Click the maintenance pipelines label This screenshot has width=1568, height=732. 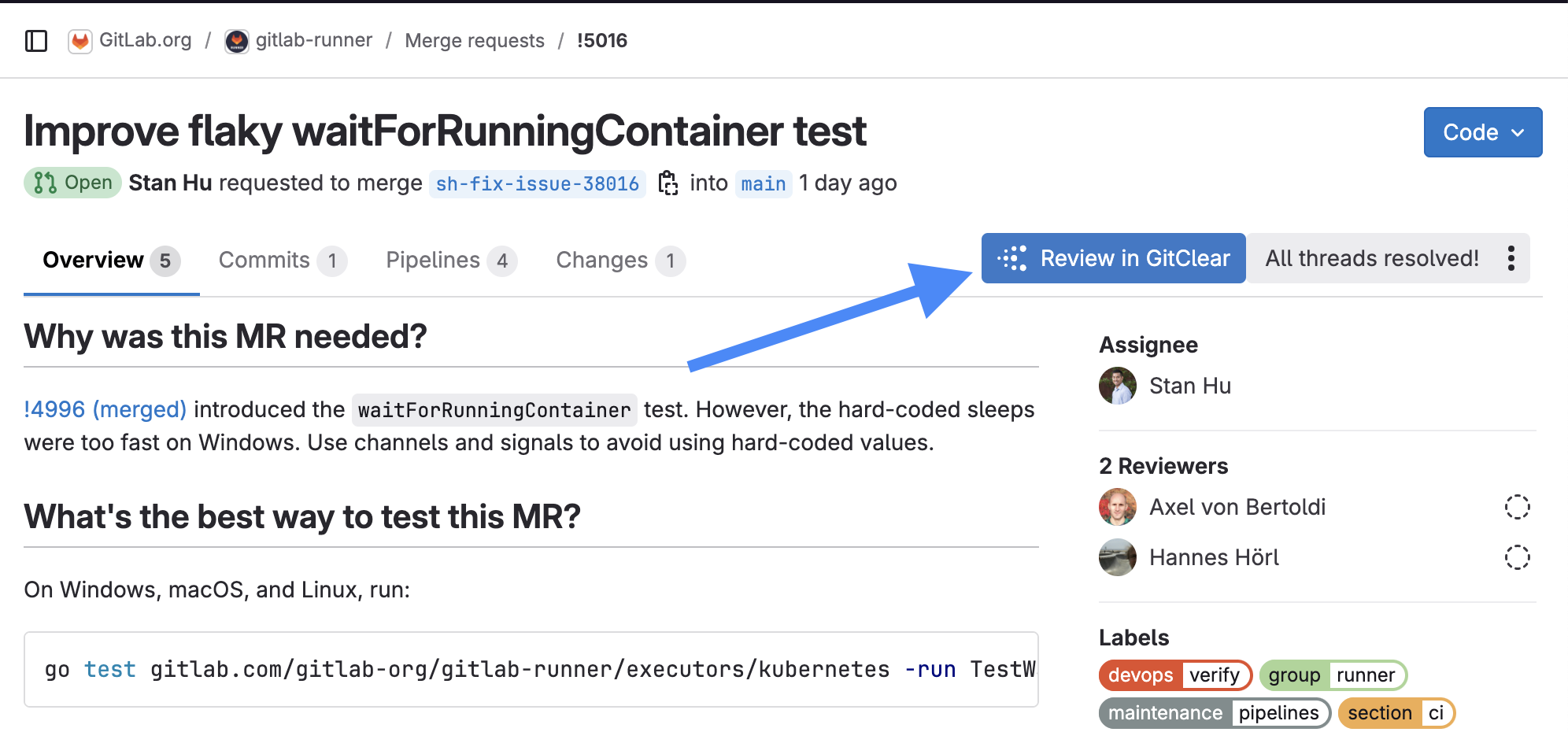pos(1214,713)
